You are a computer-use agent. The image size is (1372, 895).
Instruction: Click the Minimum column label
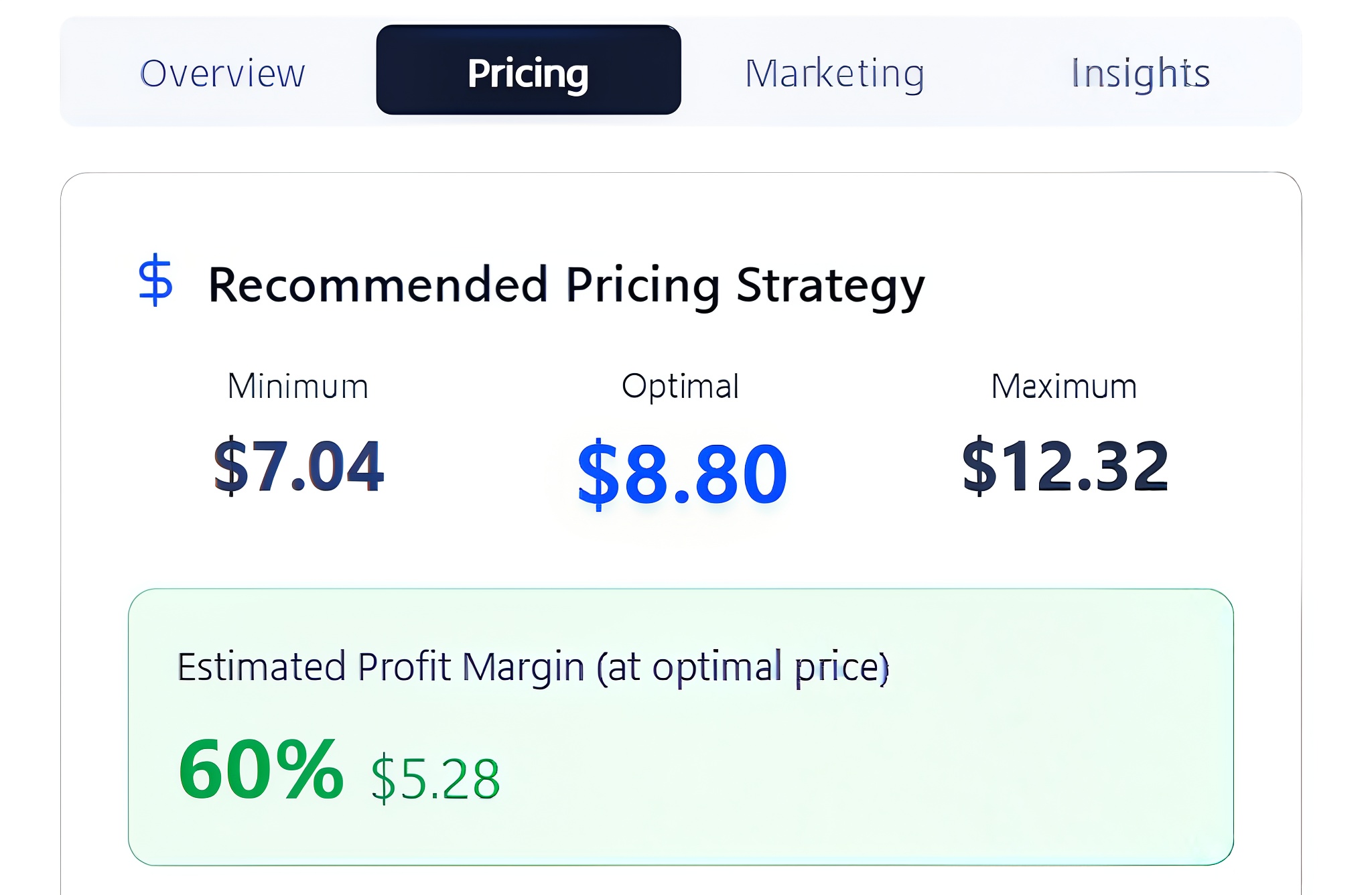click(297, 385)
